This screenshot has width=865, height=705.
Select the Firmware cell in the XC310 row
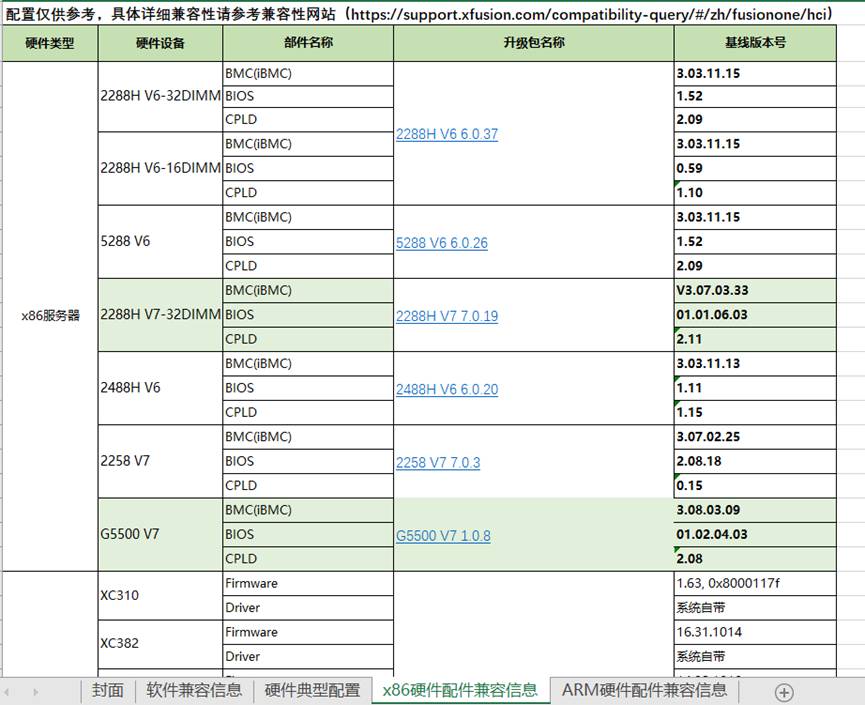click(308, 583)
